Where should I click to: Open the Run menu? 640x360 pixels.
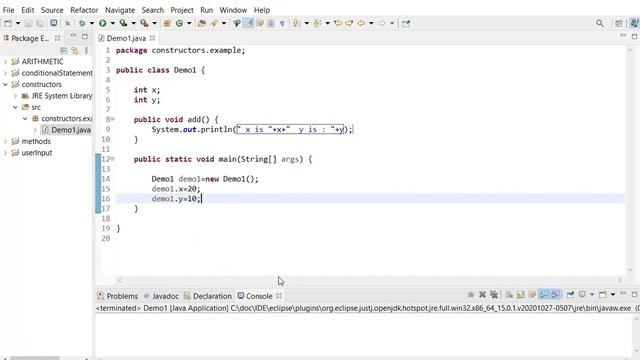point(207,10)
